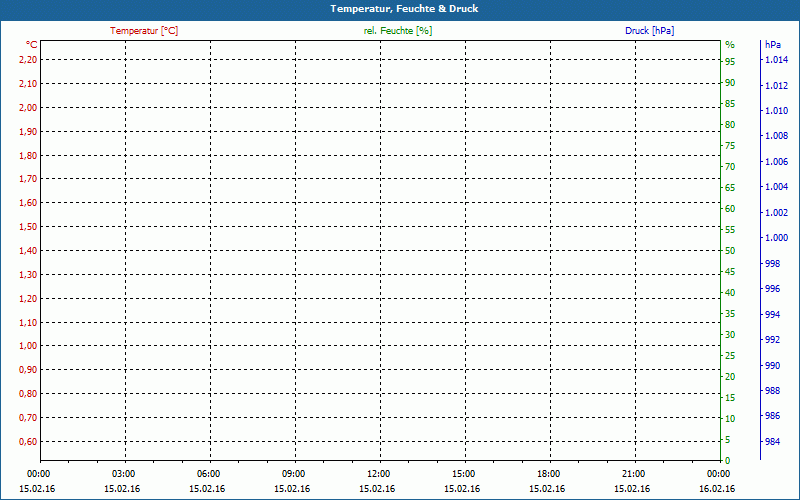The image size is (800, 500).
Task: Select the blue "Druck [hPa]" legend label
Action: point(649,31)
